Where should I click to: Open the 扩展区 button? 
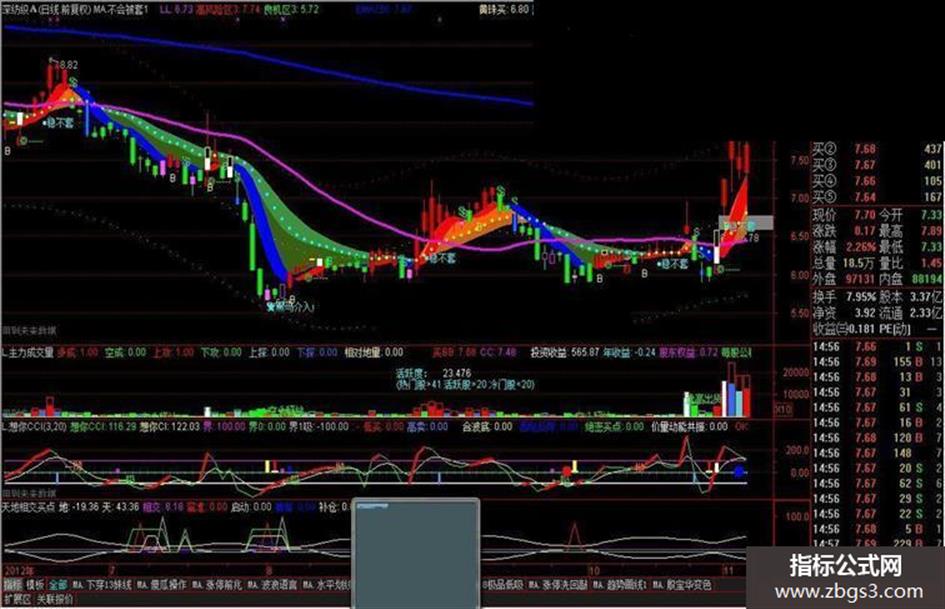[17, 599]
